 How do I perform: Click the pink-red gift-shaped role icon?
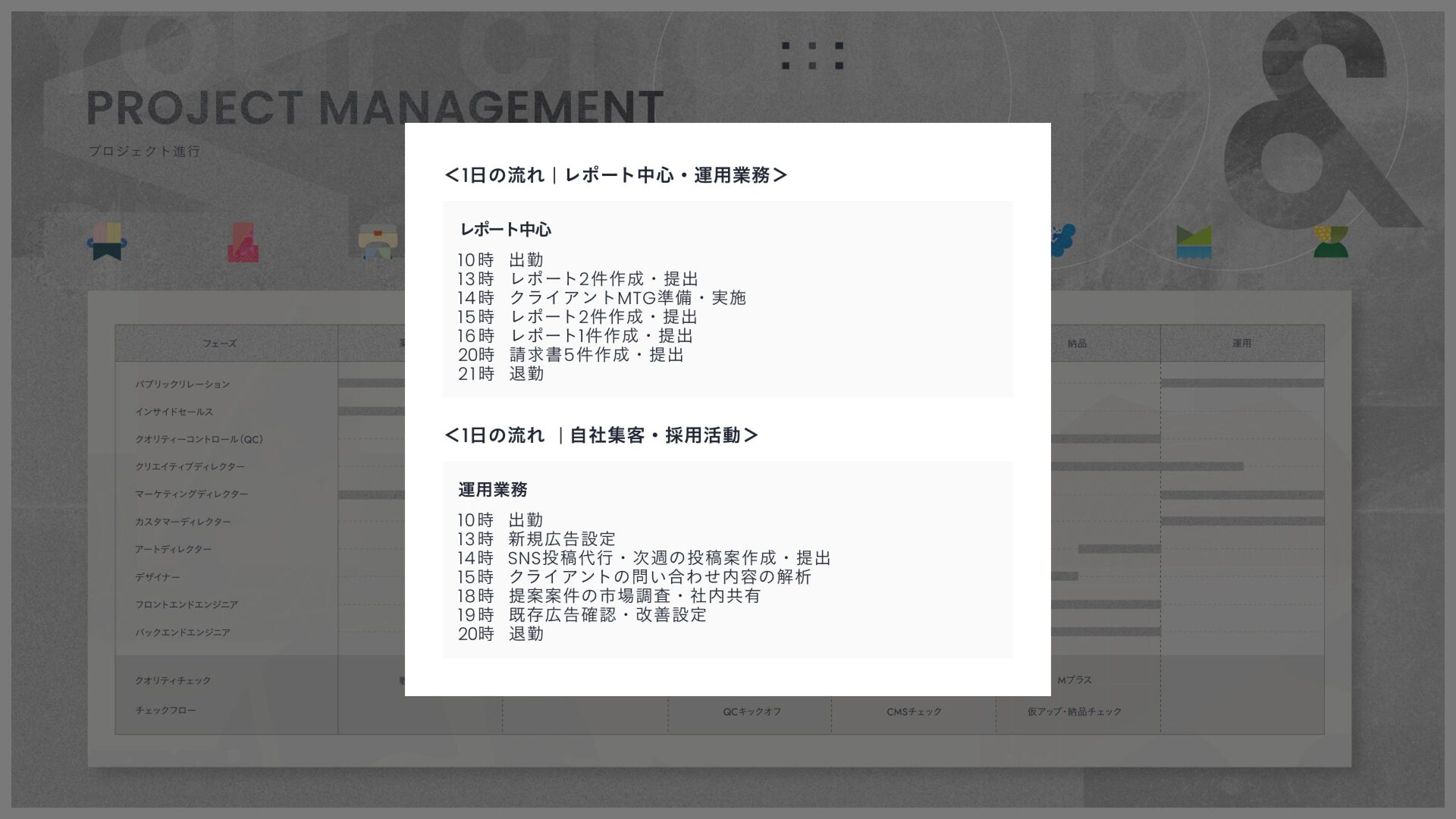pos(243,243)
